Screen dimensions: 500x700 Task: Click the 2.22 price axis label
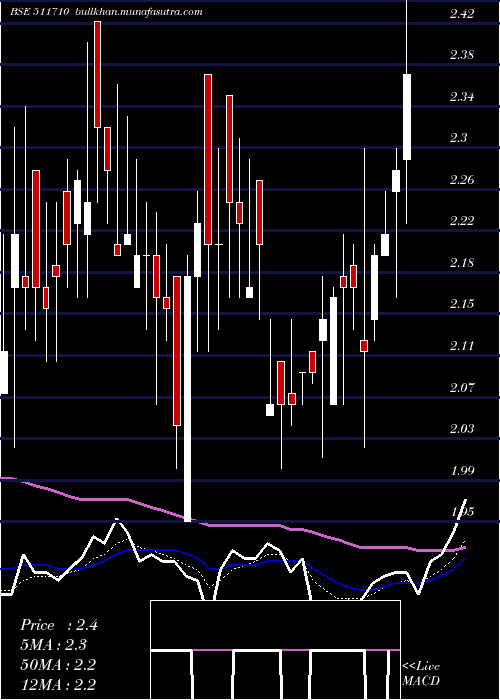point(462,221)
